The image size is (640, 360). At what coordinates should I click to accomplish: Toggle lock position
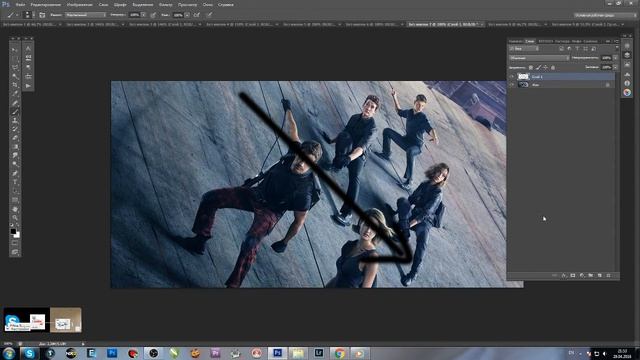point(545,67)
